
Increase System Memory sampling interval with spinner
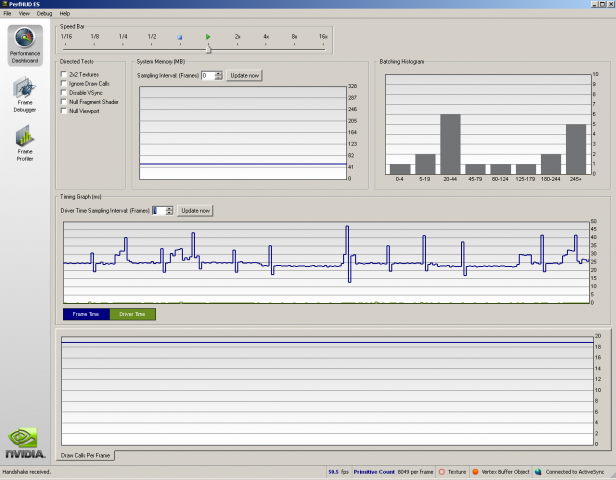pyautogui.click(x=219, y=73)
